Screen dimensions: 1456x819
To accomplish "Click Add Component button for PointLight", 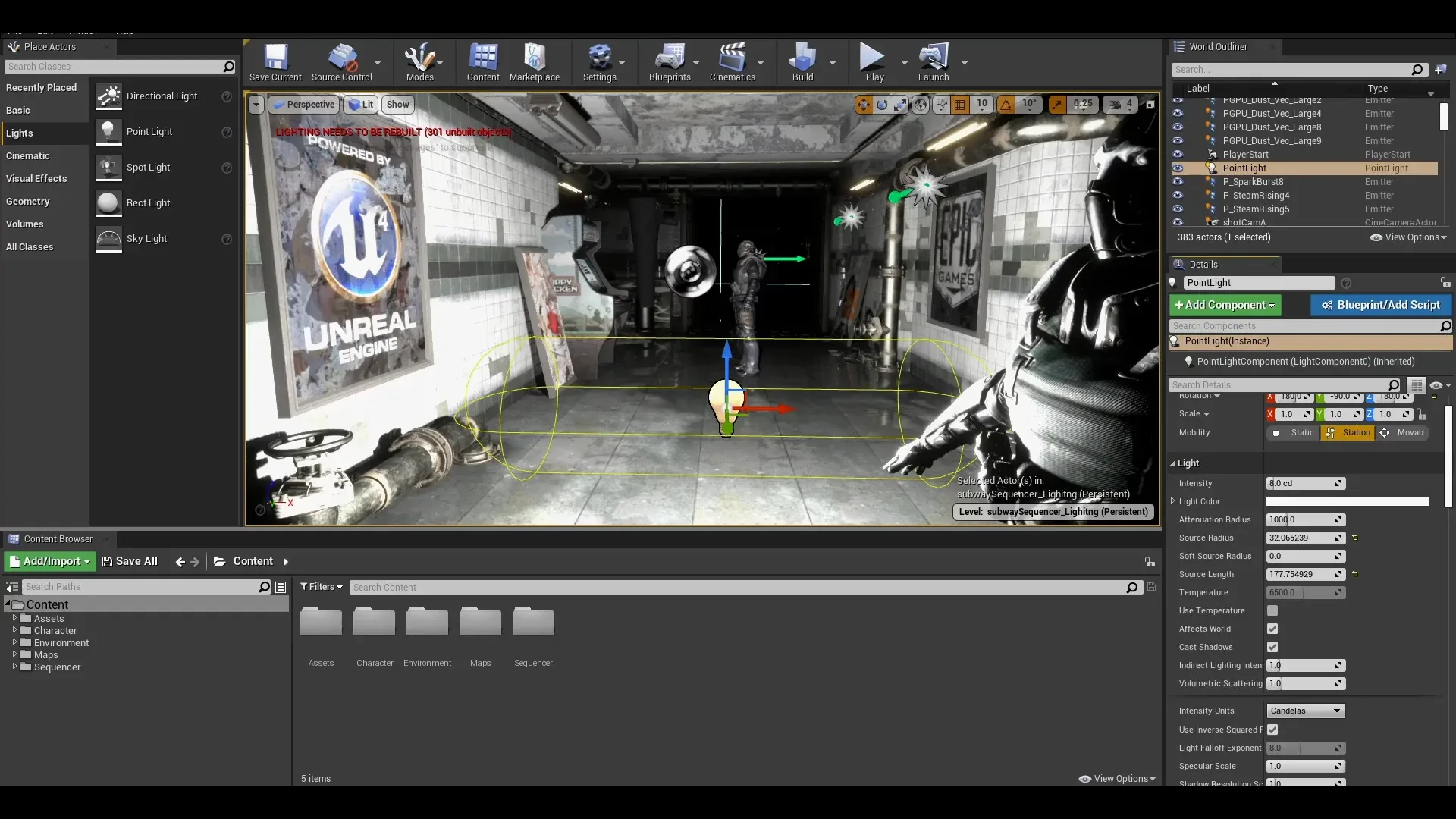I will coord(1224,305).
